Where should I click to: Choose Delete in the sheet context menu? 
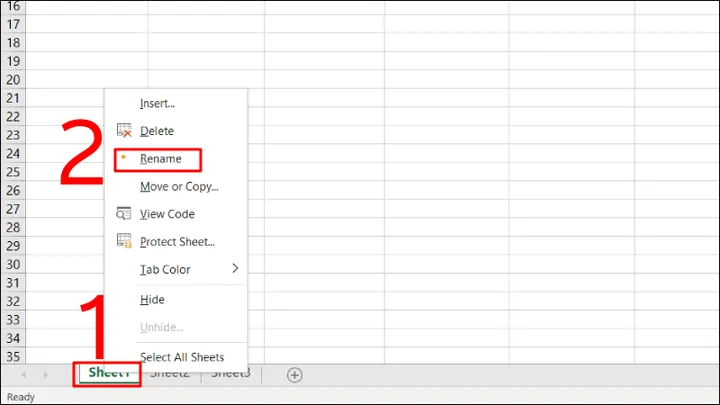click(157, 131)
